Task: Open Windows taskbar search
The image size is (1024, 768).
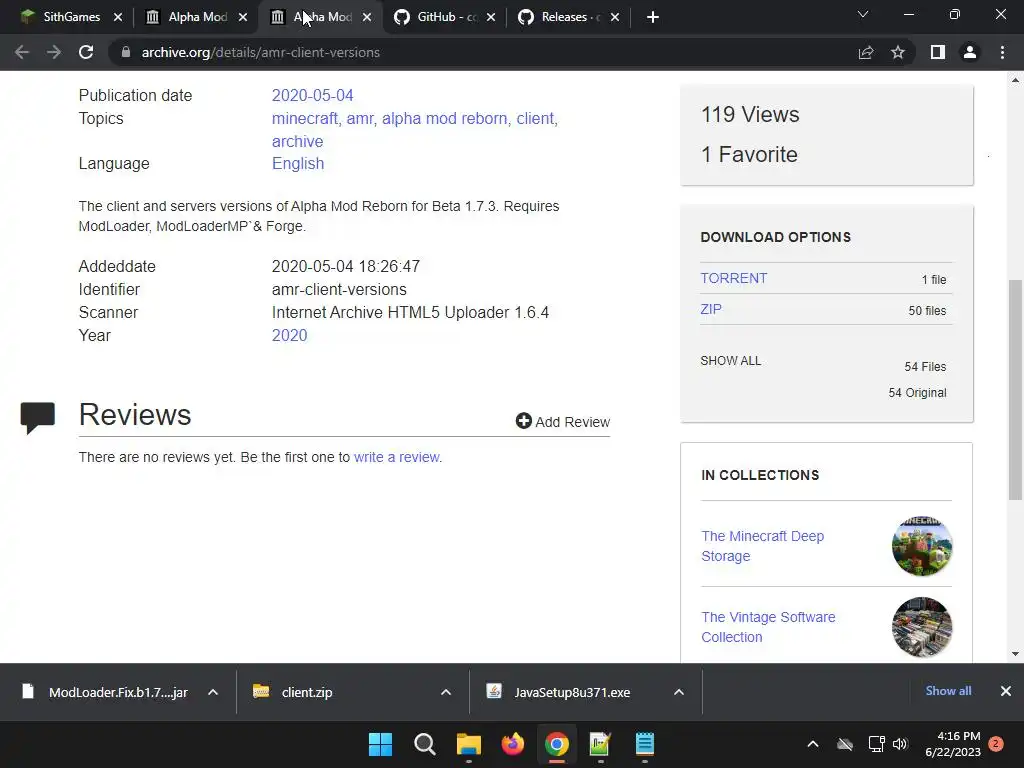Action: tap(424, 744)
